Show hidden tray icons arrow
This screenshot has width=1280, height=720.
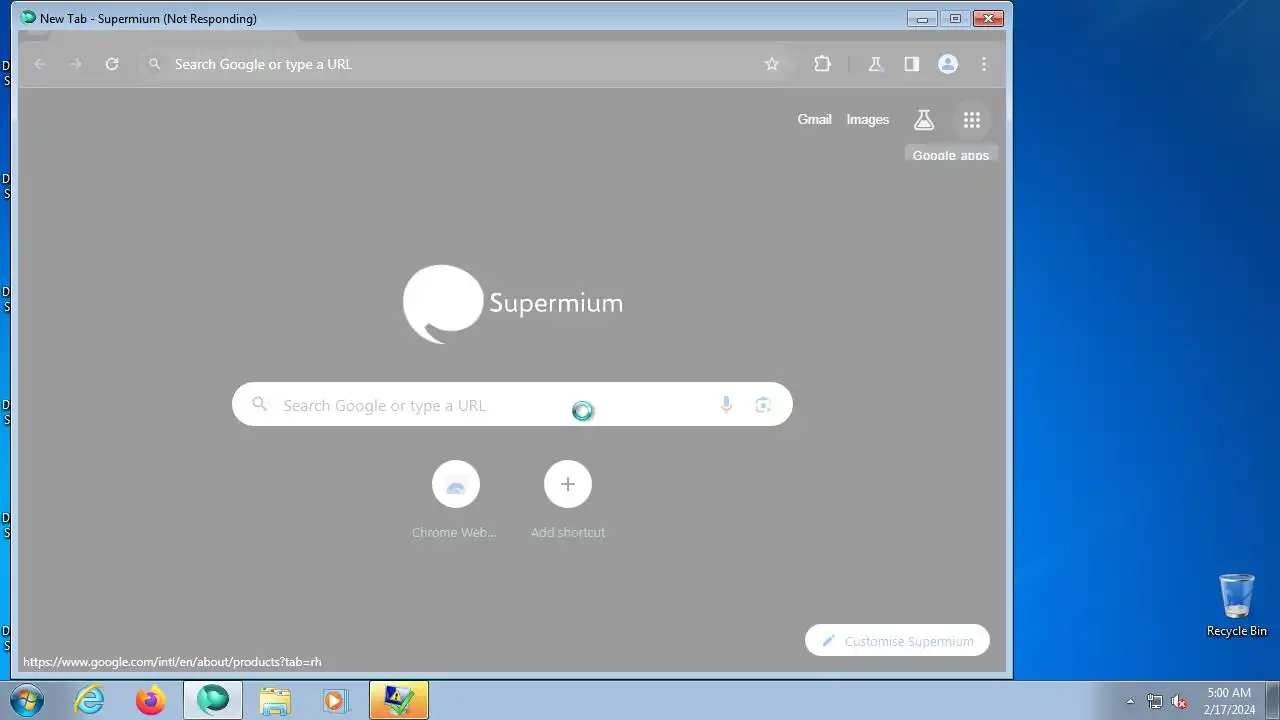coord(1130,701)
